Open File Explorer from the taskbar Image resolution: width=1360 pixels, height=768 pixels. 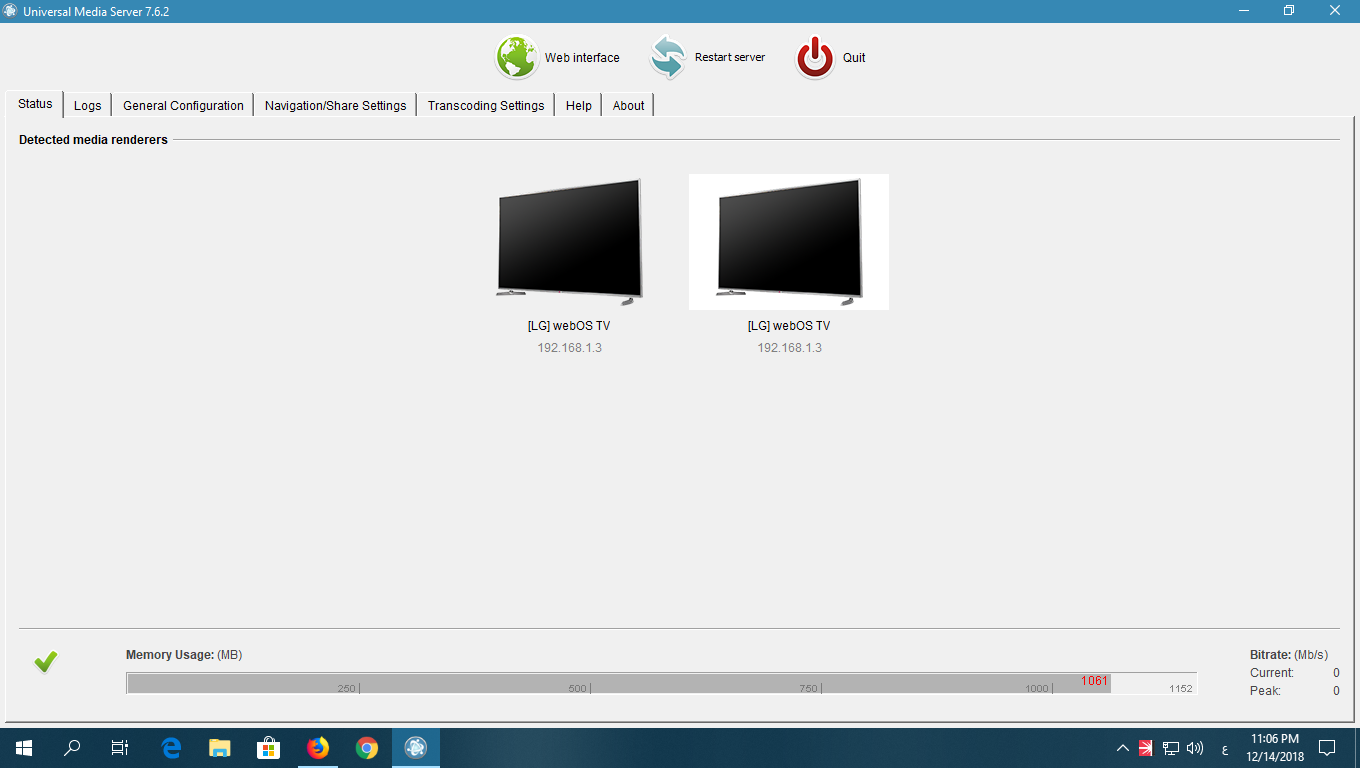pos(220,748)
